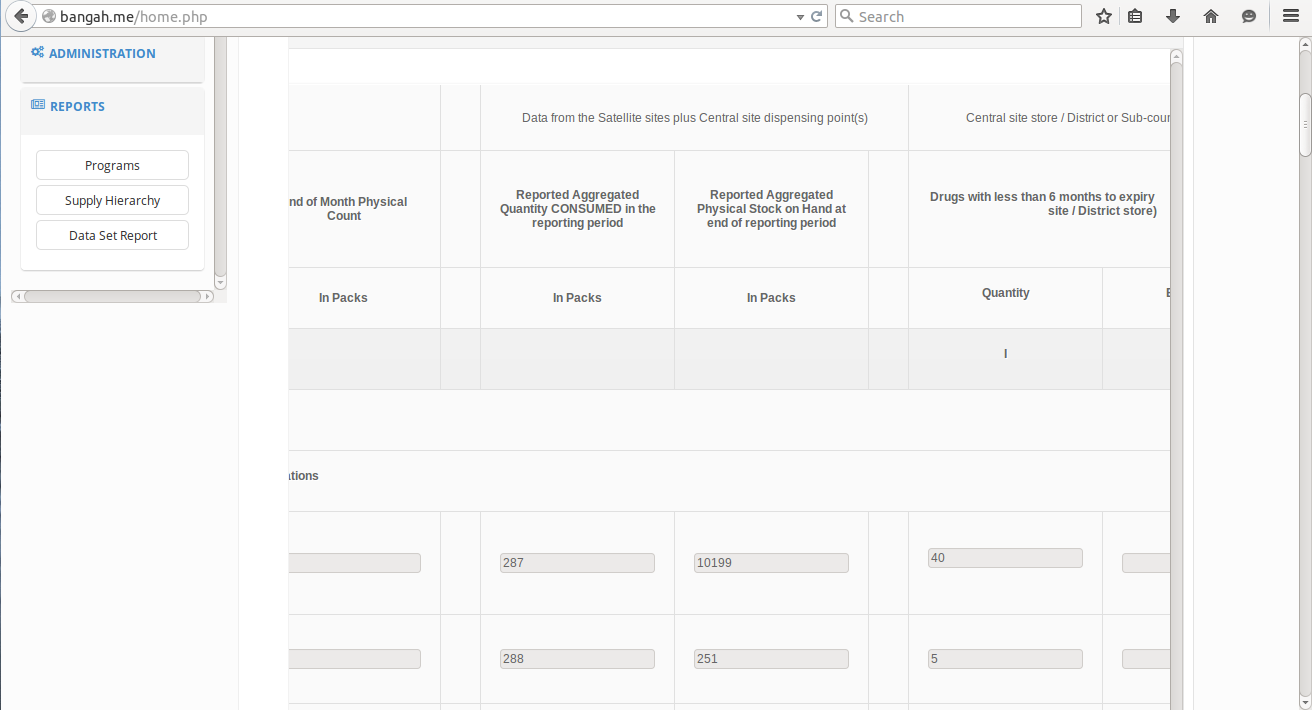Open the Programs report
1312x710 pixels.
tap(112, 165)
